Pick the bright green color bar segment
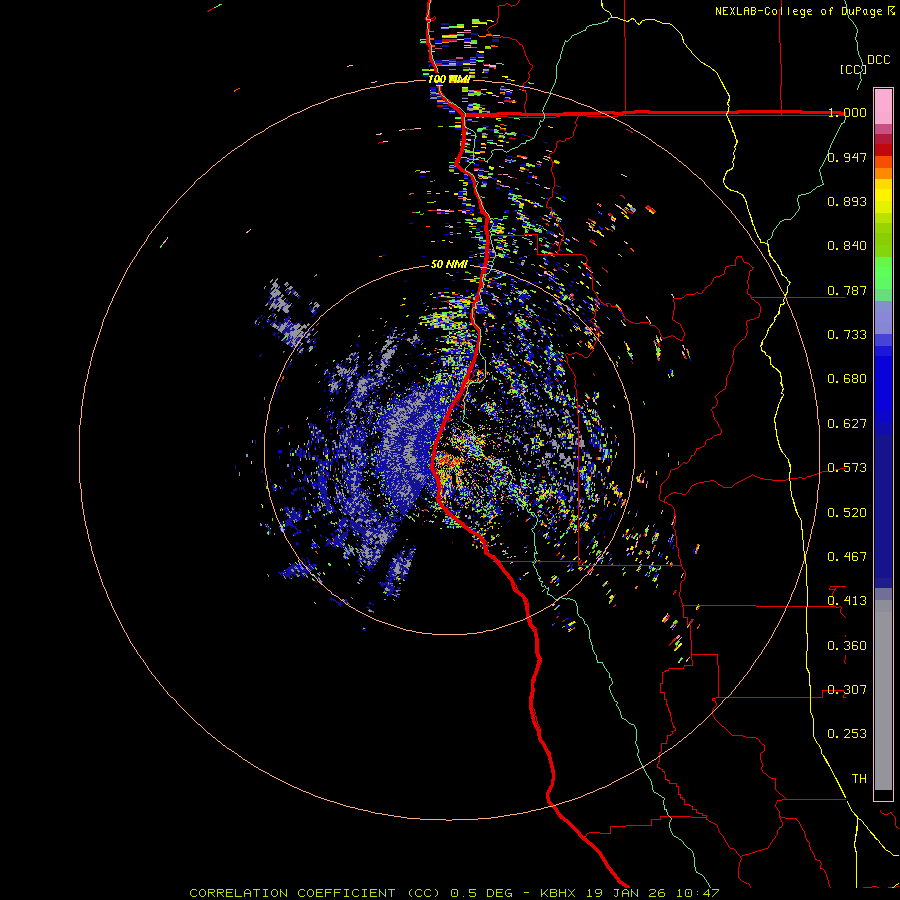This screenshot has height=900, width=900. pos(883,273)
